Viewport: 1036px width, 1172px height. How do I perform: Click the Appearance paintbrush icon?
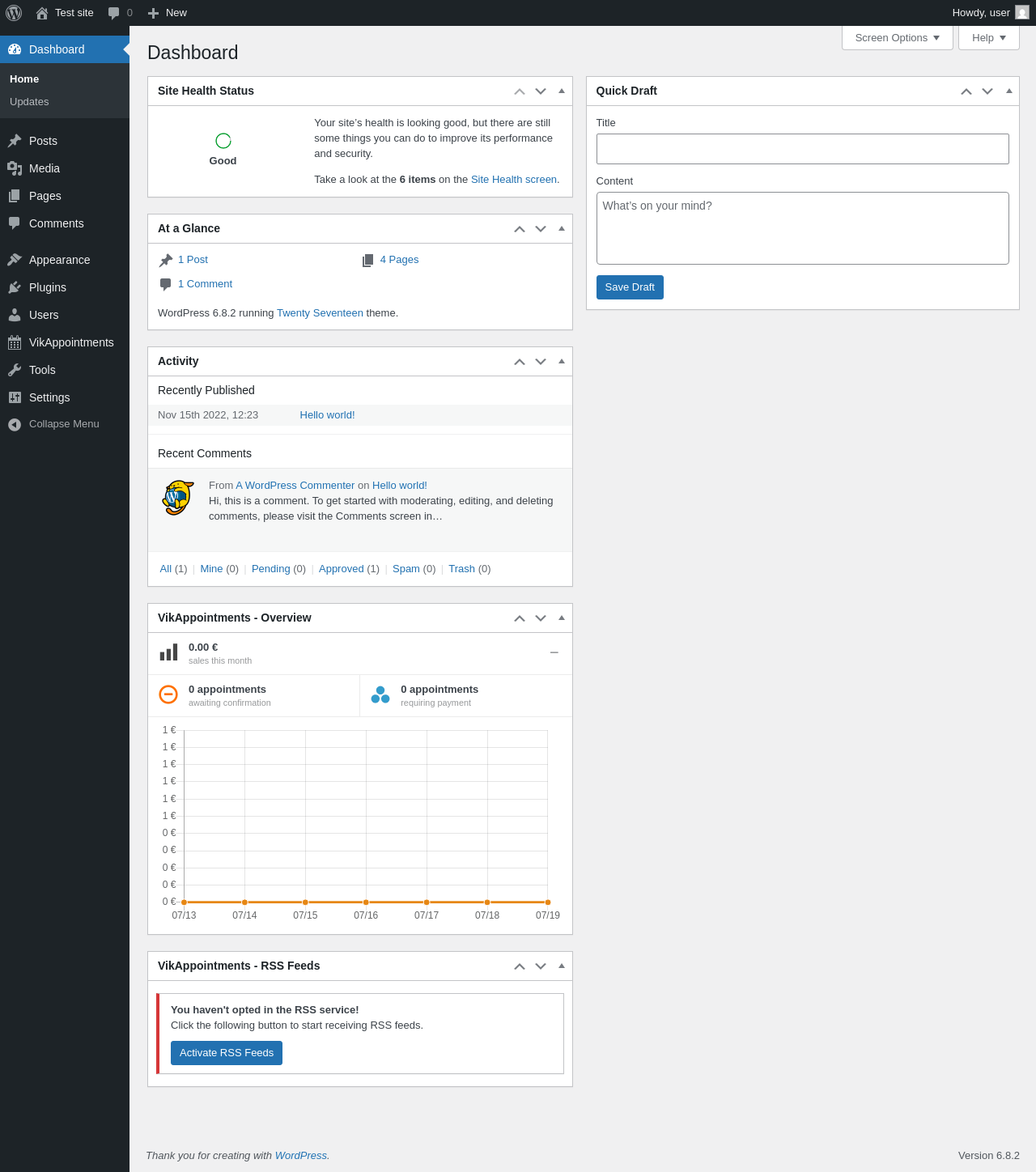pyautogui.click(x=15, y=260)
